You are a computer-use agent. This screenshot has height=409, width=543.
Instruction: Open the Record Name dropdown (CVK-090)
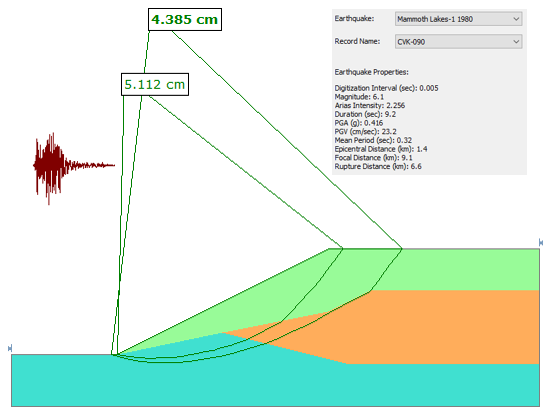(458, 42)
